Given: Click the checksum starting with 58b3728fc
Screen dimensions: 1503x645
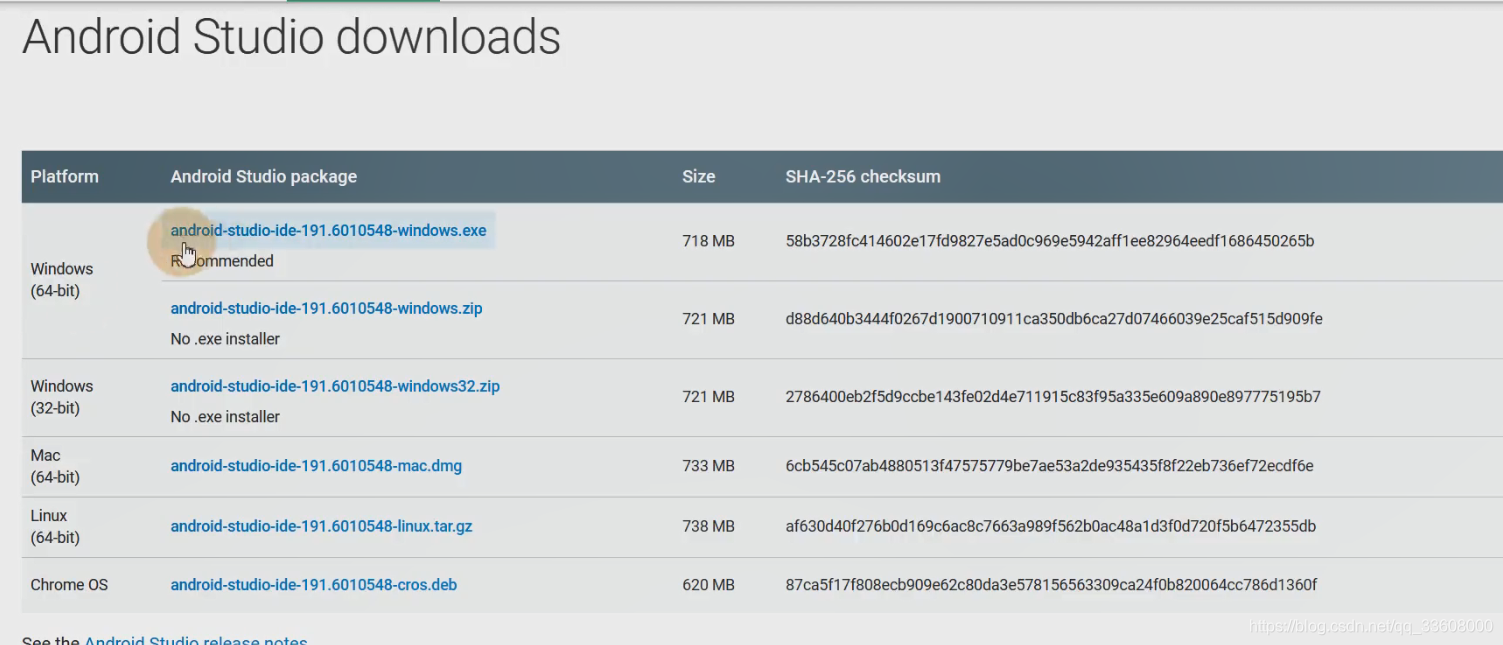Looking at the screenshot, I should point(1050,241).
